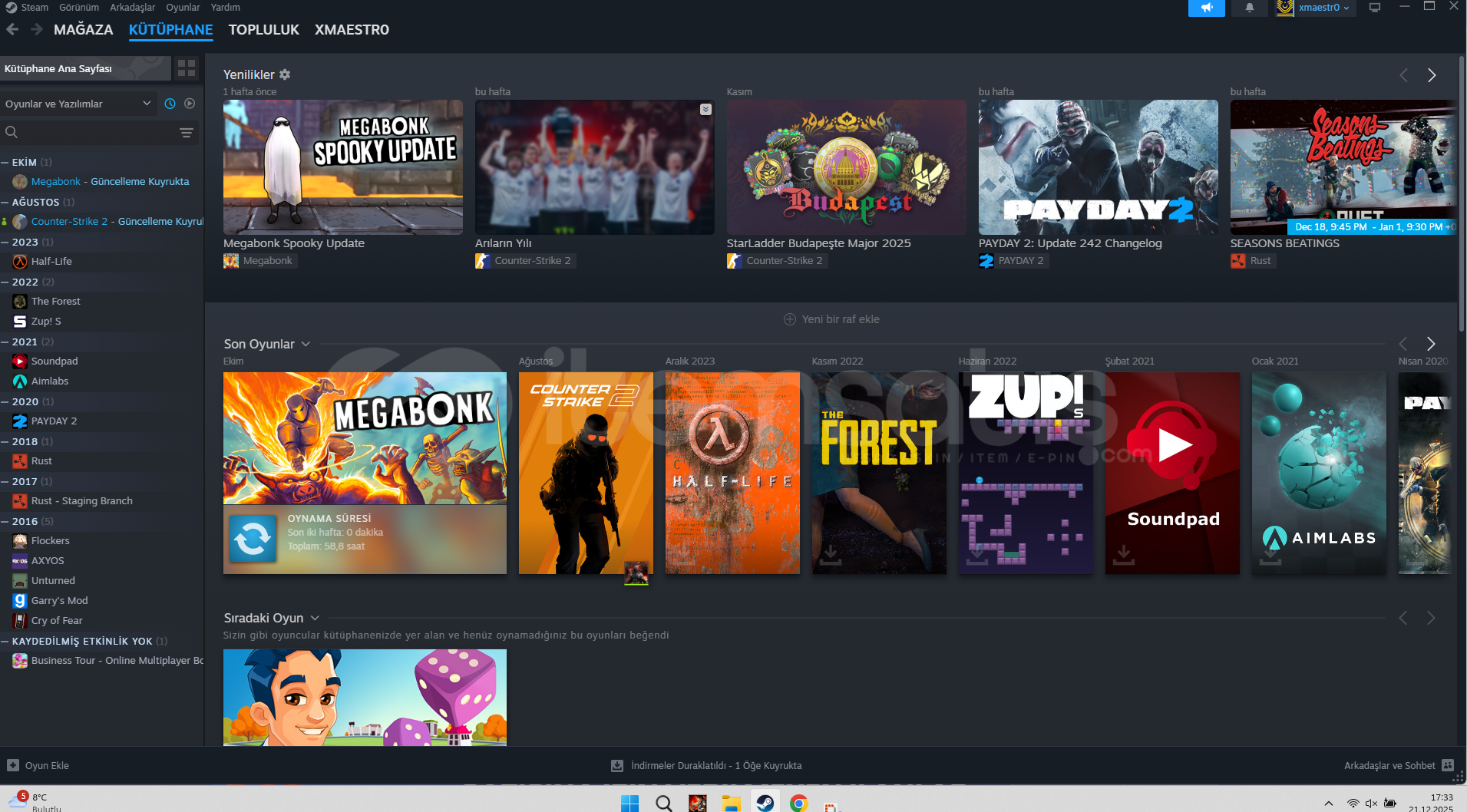Click the back navigation arrow
Screen dimensions: 1467x812
(12, 29)
